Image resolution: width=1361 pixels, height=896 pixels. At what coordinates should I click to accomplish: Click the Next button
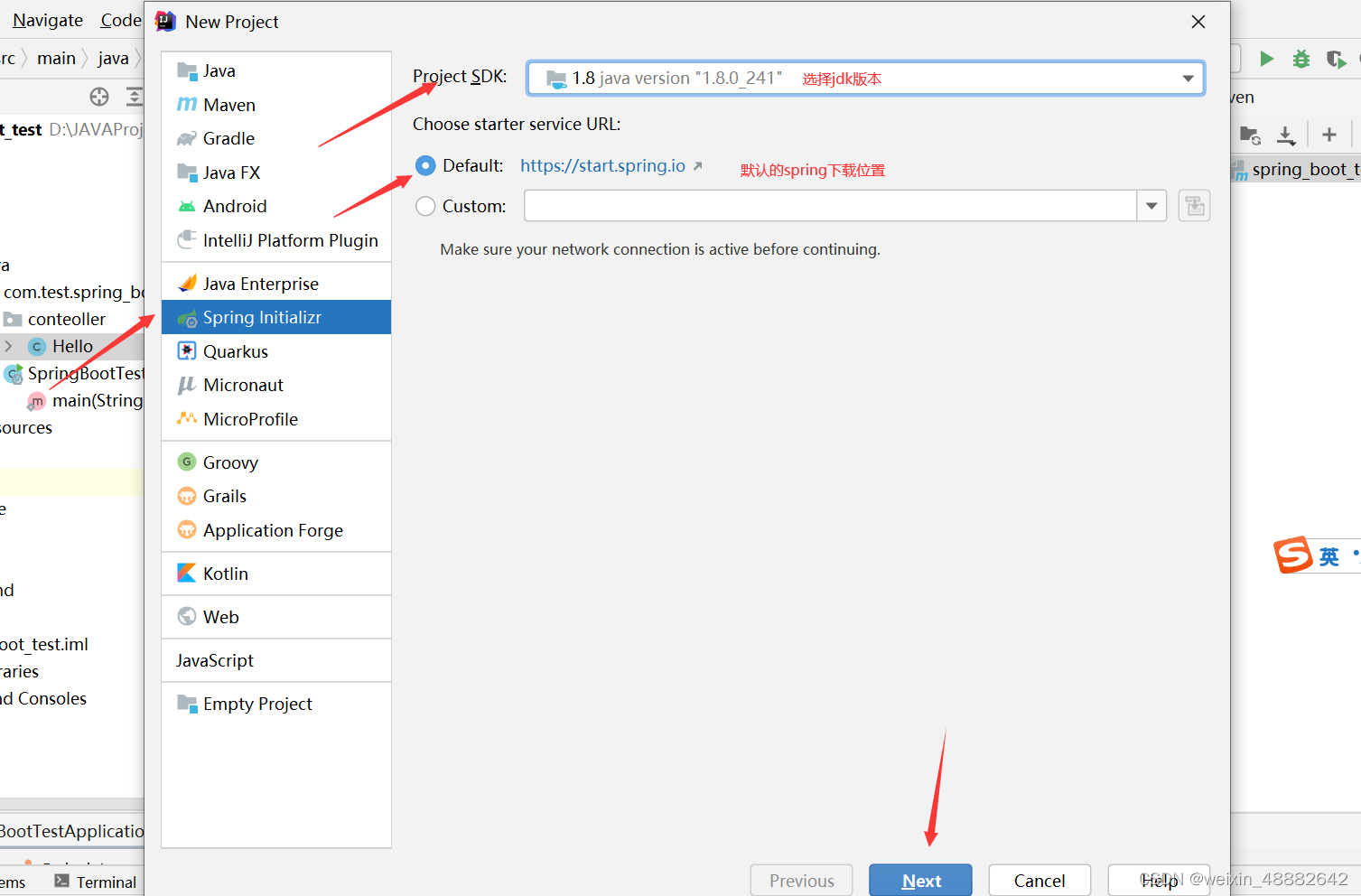click(x=920, y=881)
